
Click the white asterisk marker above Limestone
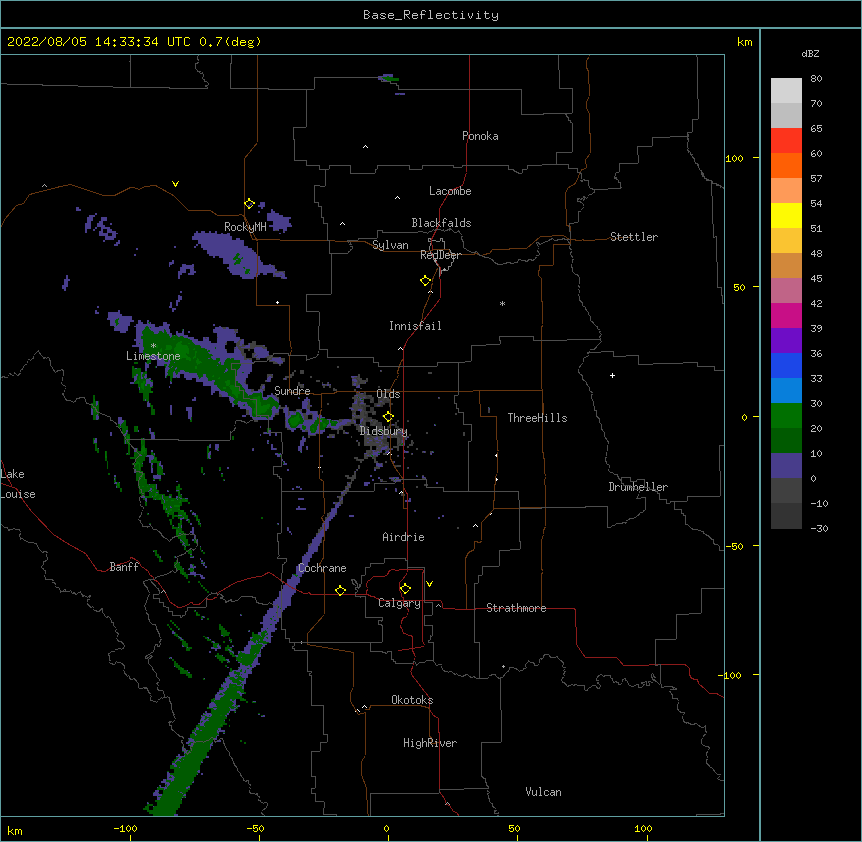coord(153,346)
